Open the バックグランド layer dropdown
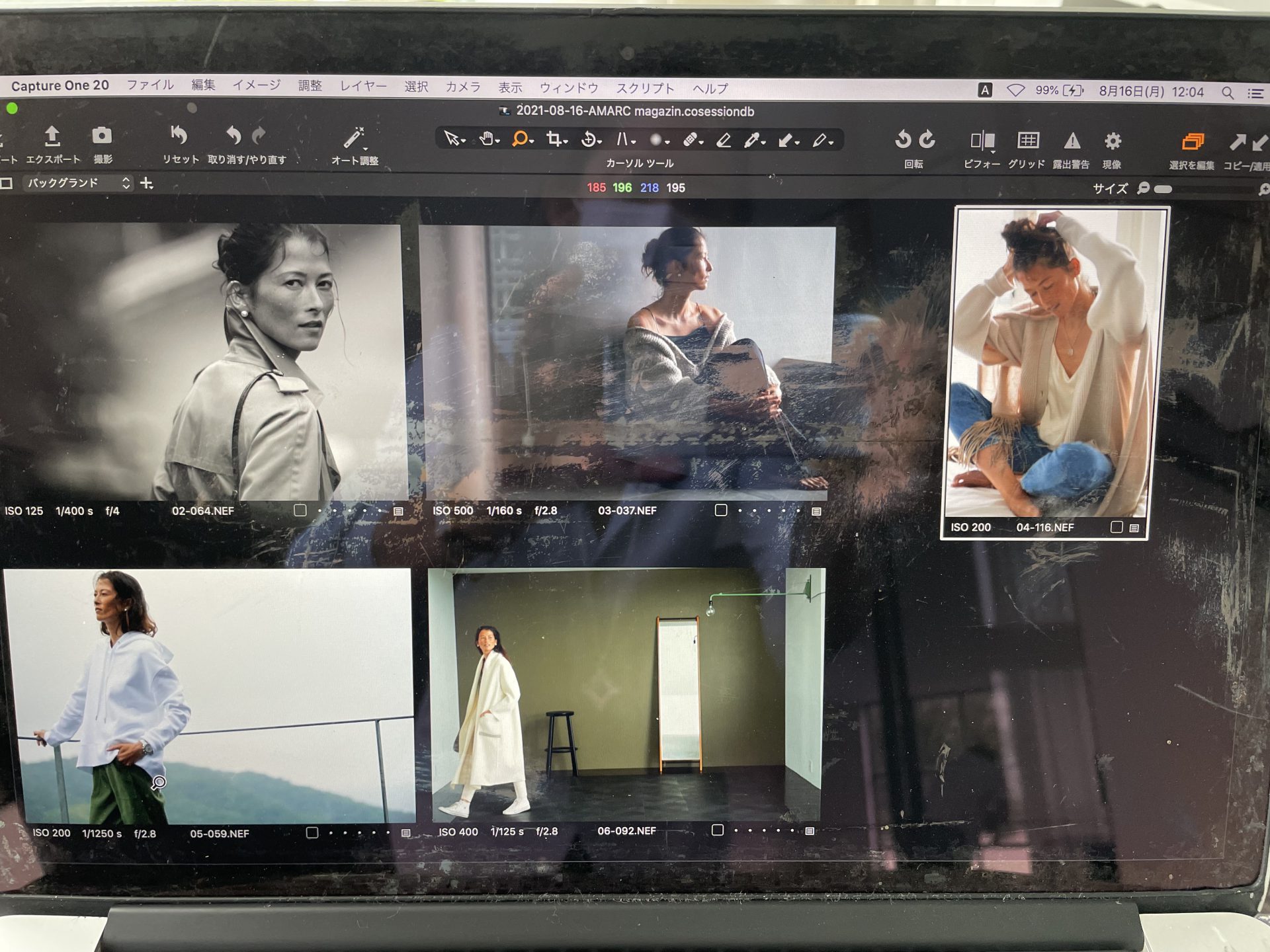Viewport: 1270px width, 952px height. 78,183
